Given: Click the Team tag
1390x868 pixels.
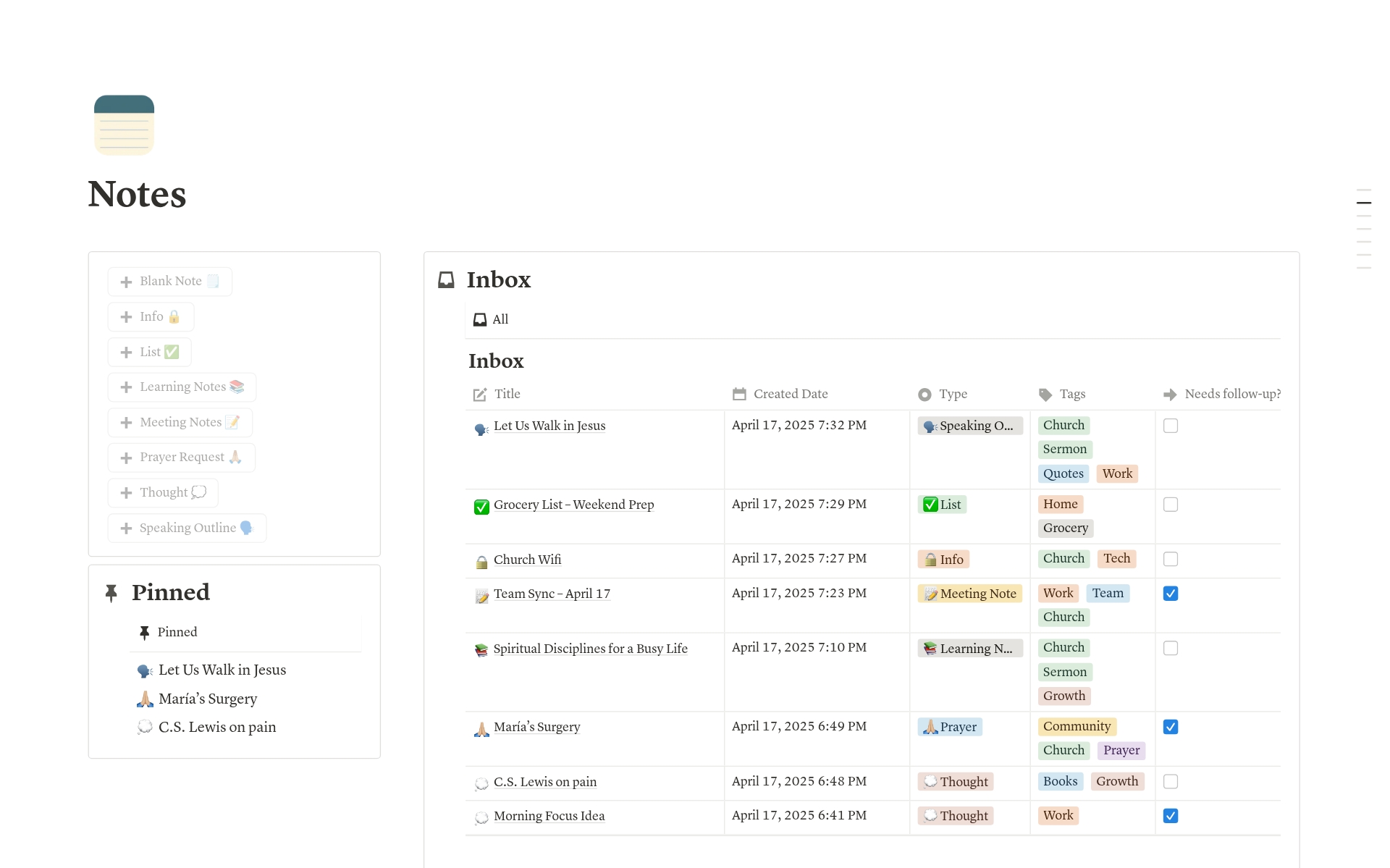Looking at the screenshot, I should (x=1108, y=593).
